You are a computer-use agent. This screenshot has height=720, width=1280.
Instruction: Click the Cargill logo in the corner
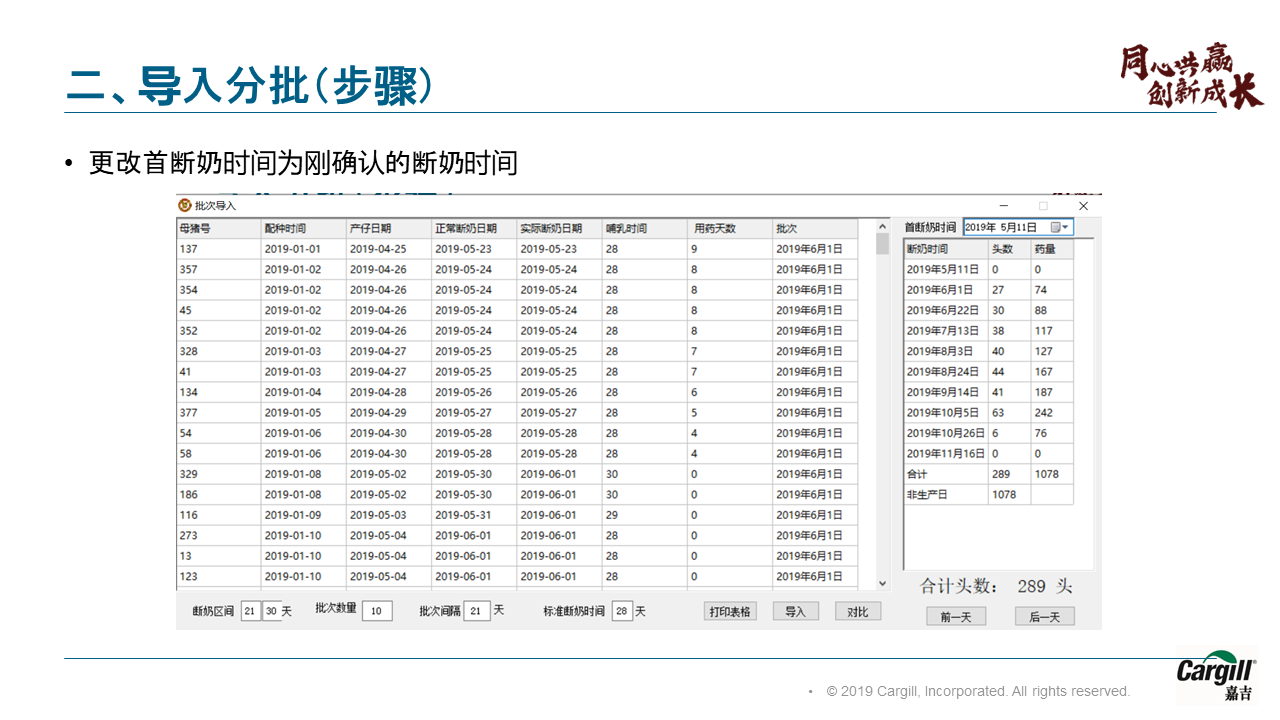coord(1216,677)
